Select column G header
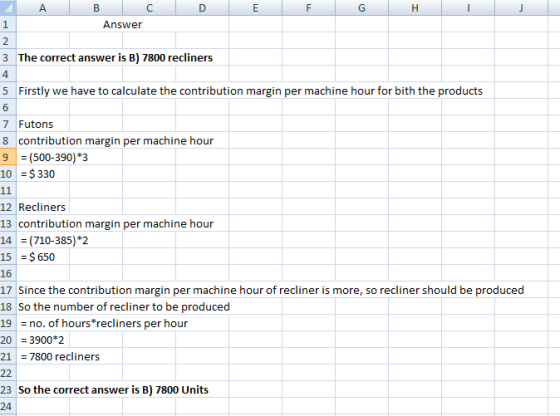The image size is (560, 416). point(362,7)
